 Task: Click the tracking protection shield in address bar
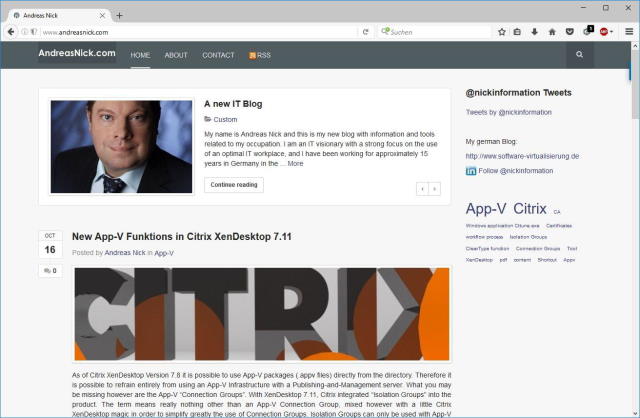(33, 32)
